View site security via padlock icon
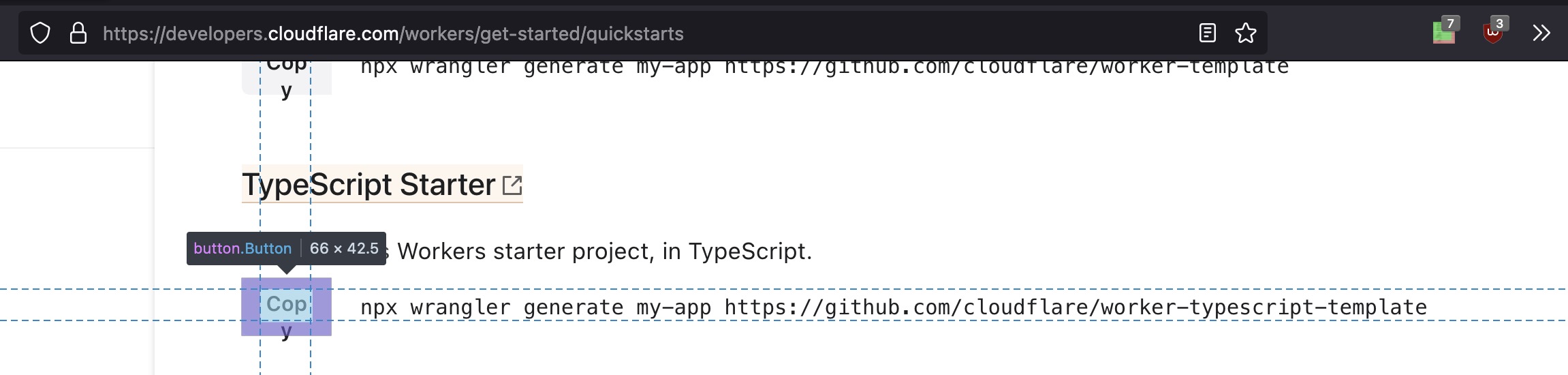The height and width of the screenshot is (375, 1568). [78, 33]
